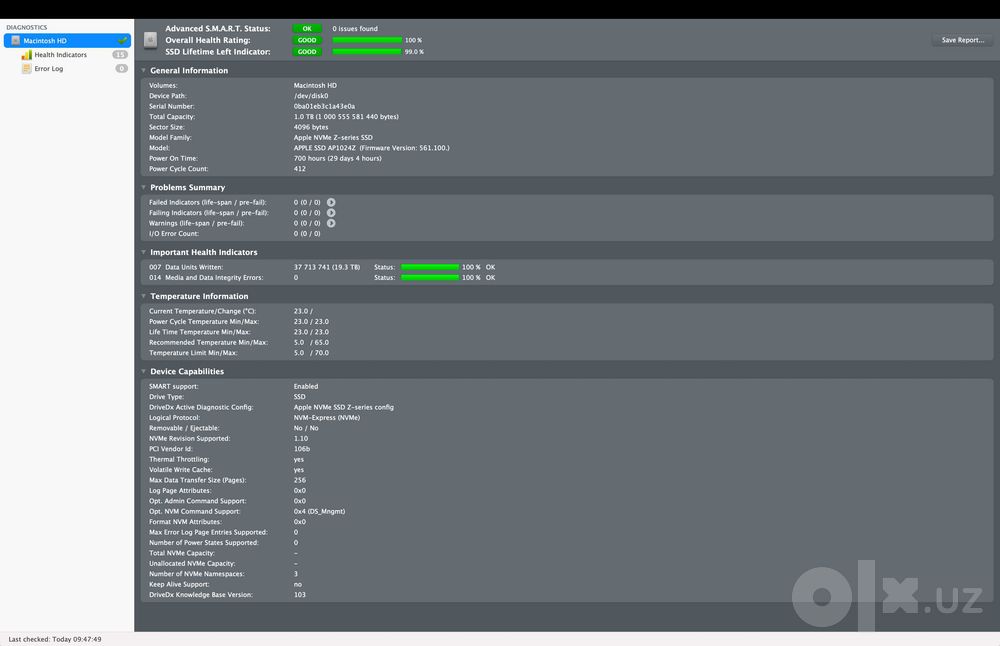Screen dimensions: 1000x646
Task: Click the Macintosh HD drive icon in sidebar
Action: coord(16,40)
